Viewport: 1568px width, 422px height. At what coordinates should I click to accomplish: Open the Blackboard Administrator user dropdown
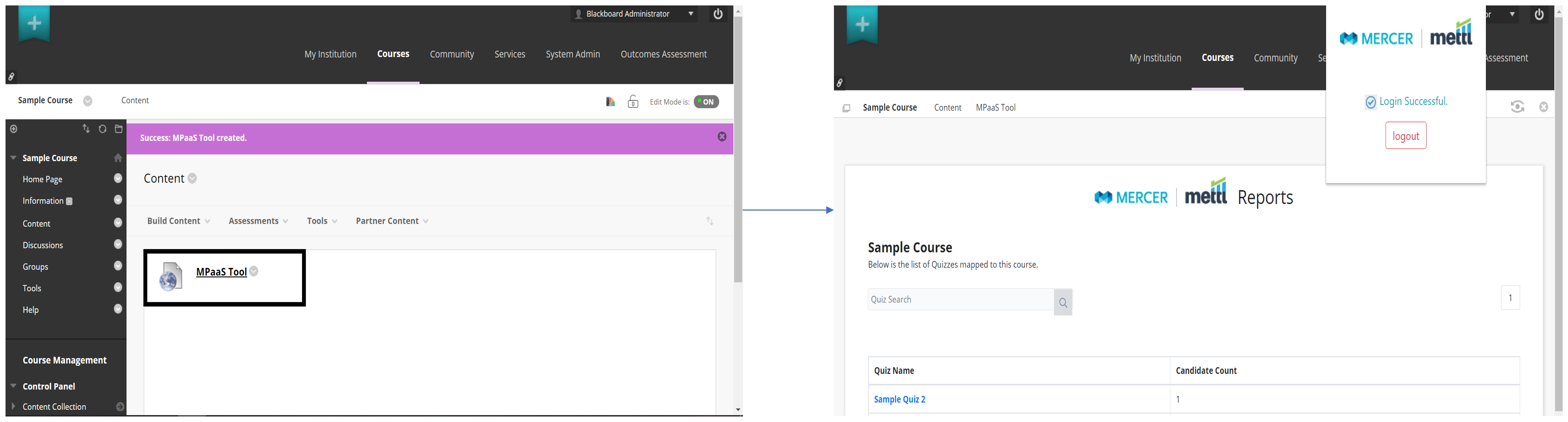click(634, 14)
